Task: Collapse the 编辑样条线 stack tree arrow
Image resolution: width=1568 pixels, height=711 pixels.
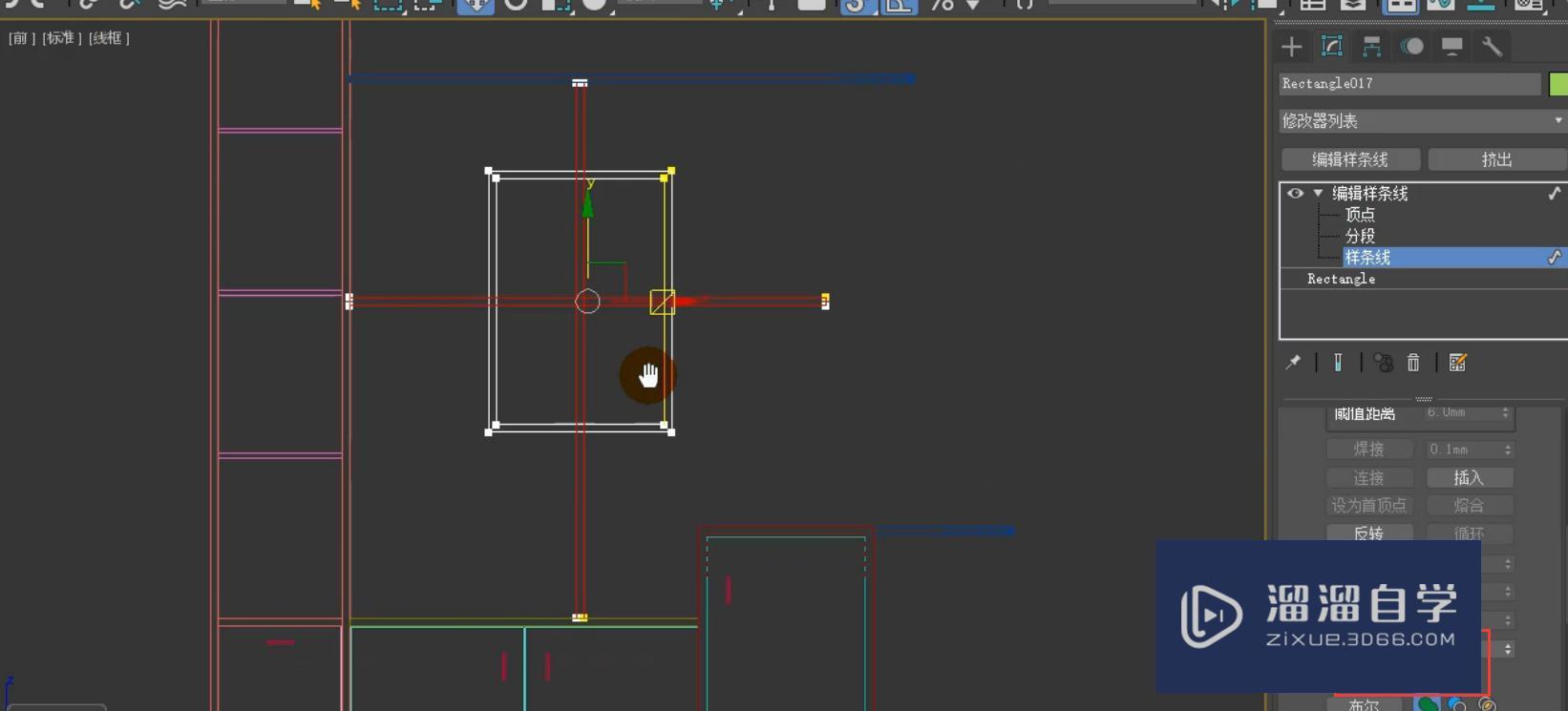Action: click(x=1318, y=194)
